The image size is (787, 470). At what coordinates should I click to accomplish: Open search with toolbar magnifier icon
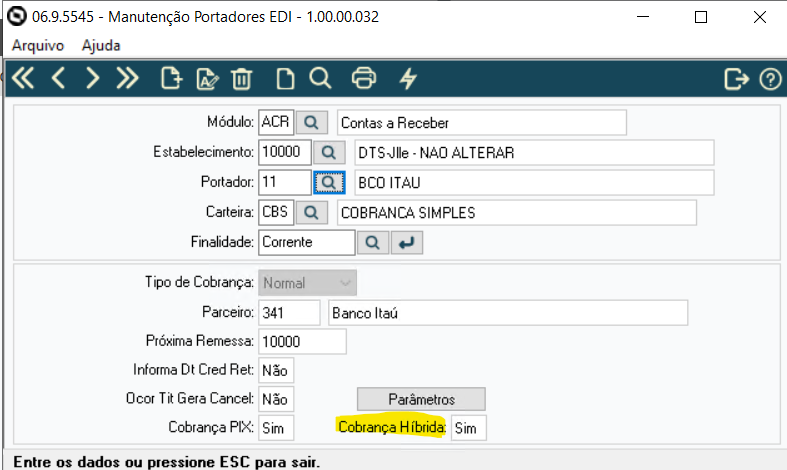pos(320,79)
